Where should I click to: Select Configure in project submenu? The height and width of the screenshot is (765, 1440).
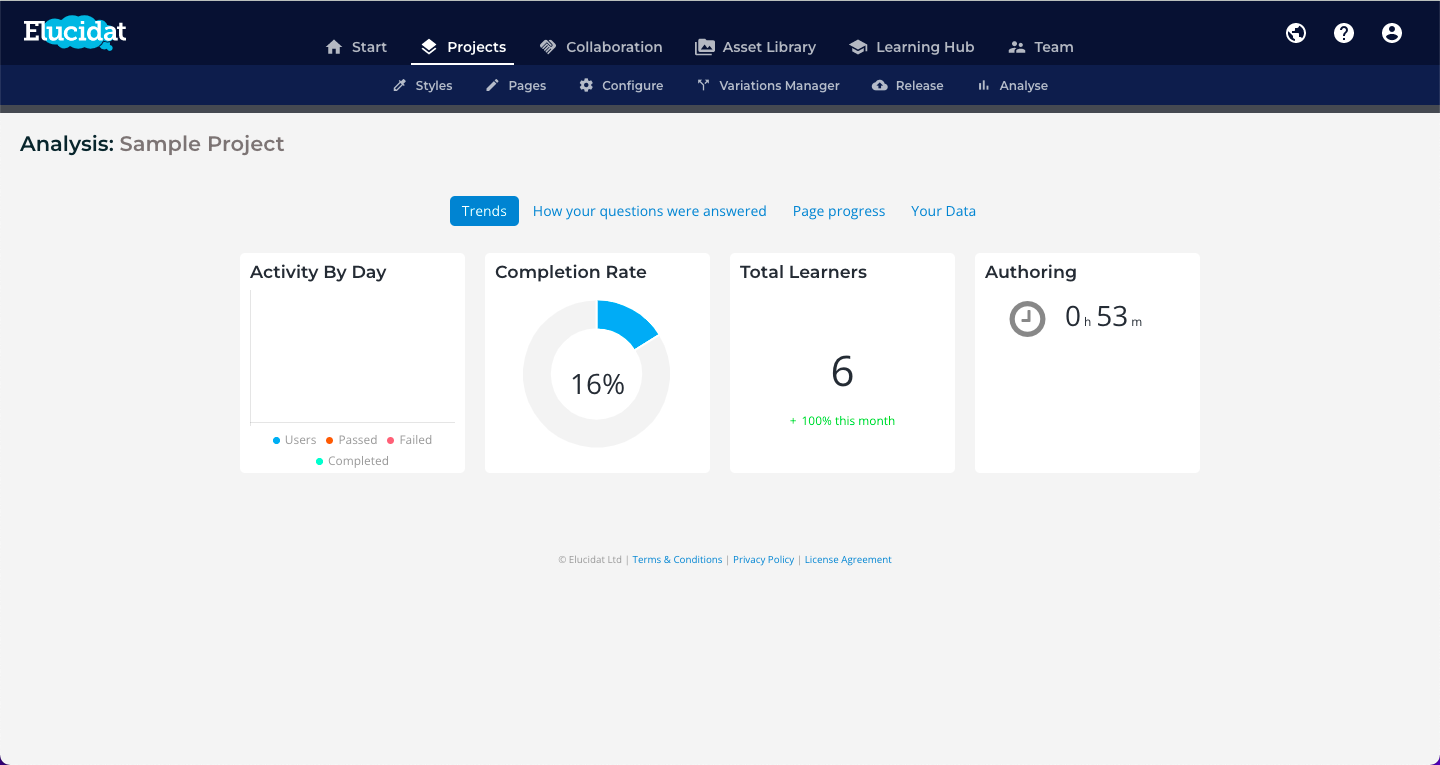621,86
